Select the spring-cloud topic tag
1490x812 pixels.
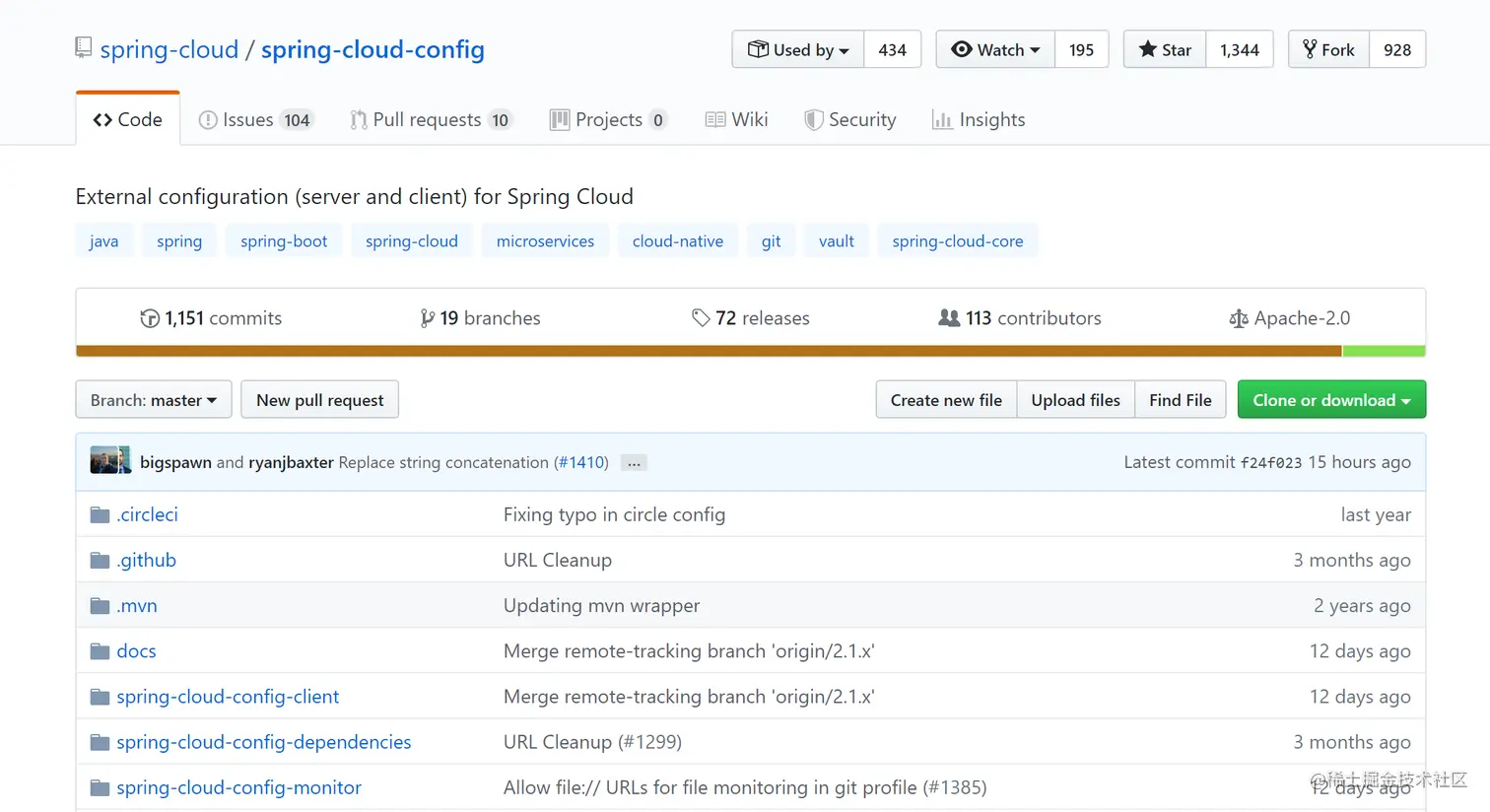tap(412, 241)
